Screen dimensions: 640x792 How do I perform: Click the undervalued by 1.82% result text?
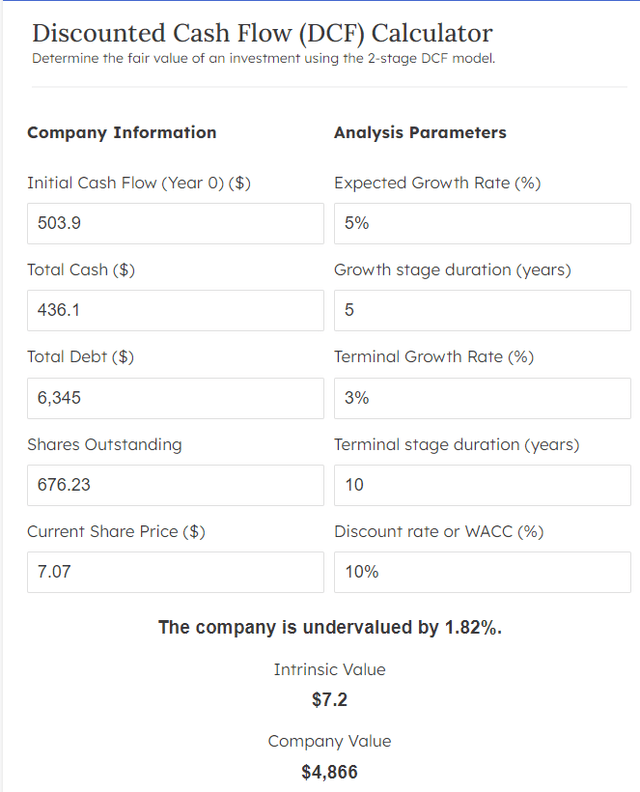(x=329, y=628)
